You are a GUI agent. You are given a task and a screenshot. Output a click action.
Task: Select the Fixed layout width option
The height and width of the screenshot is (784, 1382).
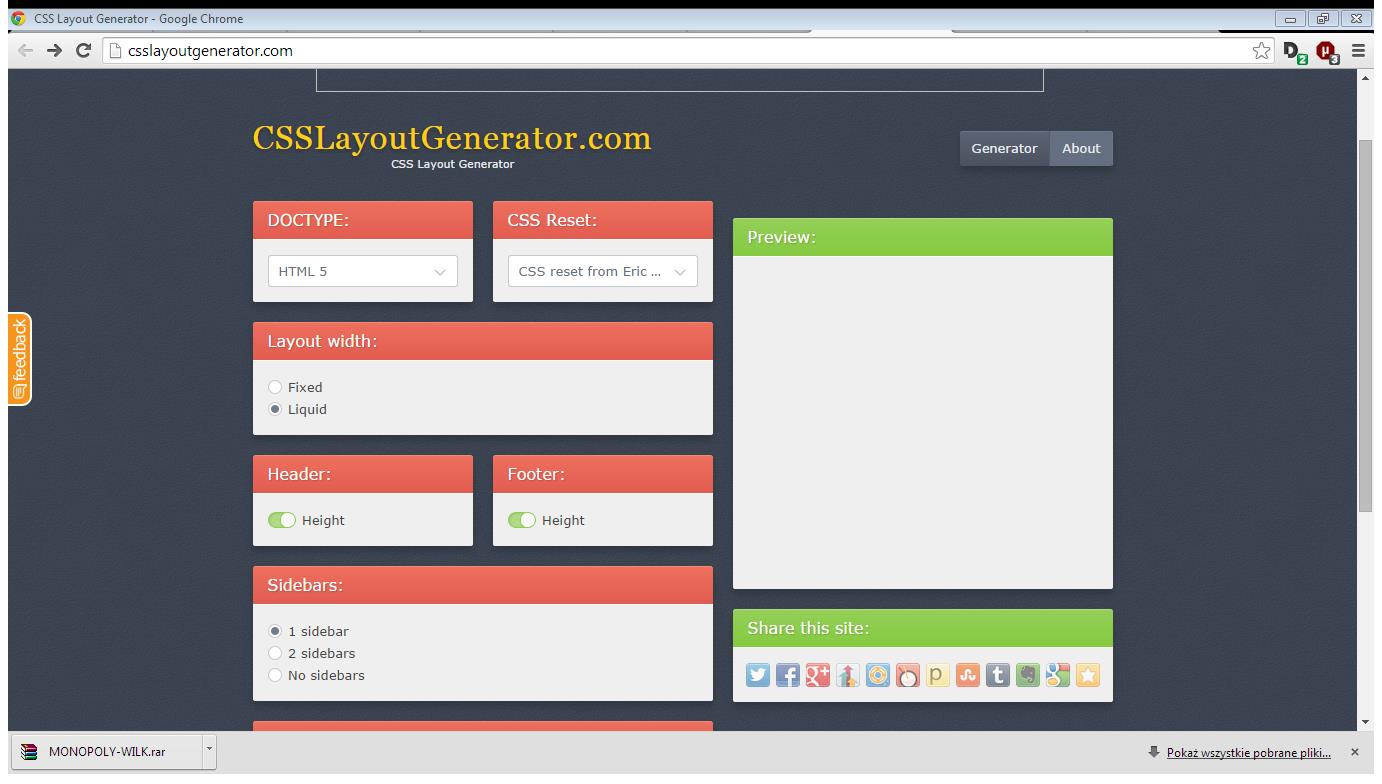click(275, 387)
